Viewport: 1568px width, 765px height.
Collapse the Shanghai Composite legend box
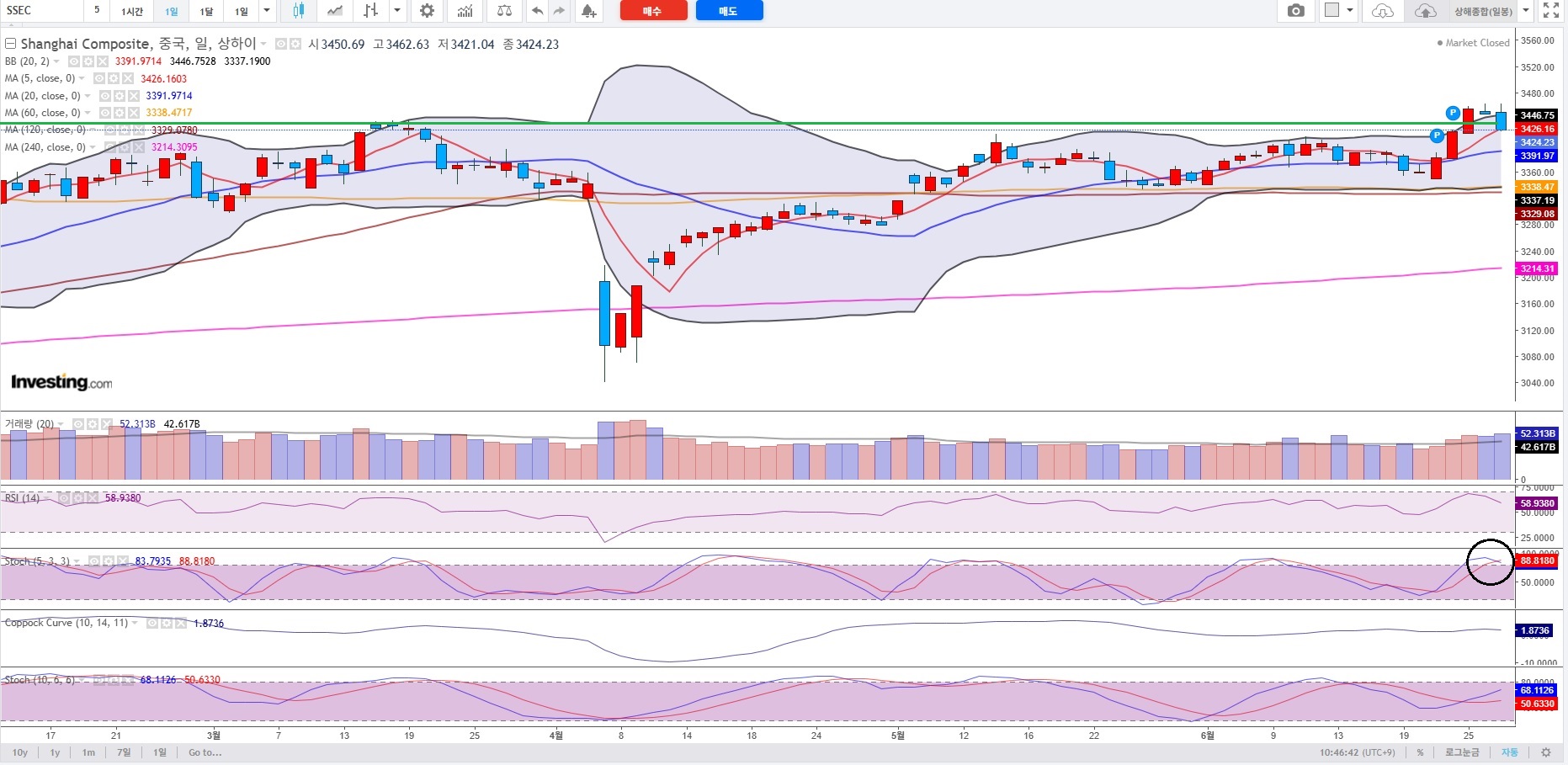coord(11,44)
